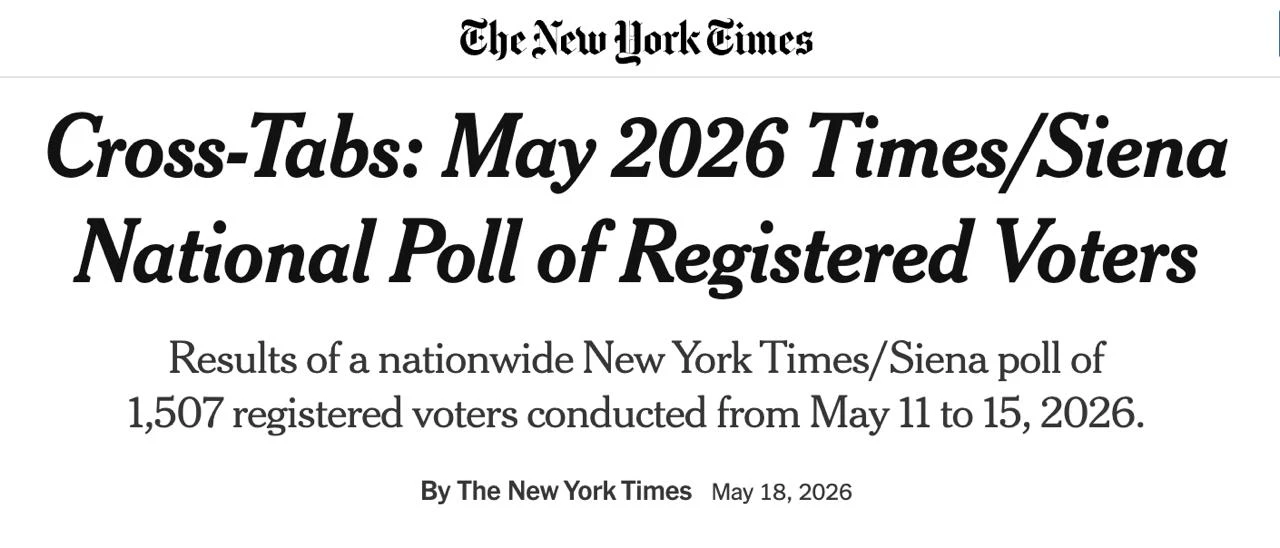Click the 1,507 figure in the summary
The height and width of the screenshot is (548, 1280).
coord(174,414)
